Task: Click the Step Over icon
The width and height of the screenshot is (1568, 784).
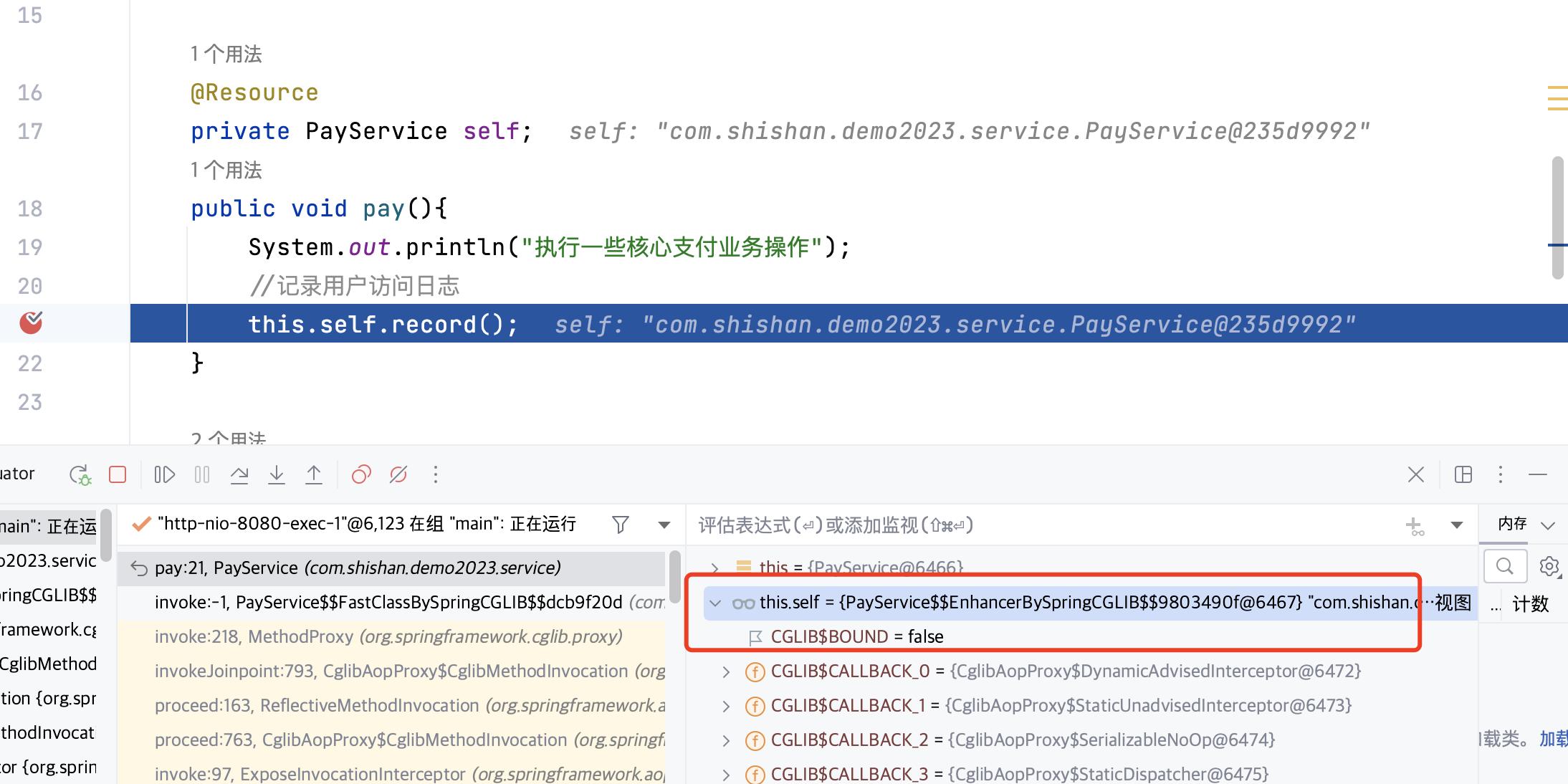Action: pyautogui.click(x=239, y=474)
